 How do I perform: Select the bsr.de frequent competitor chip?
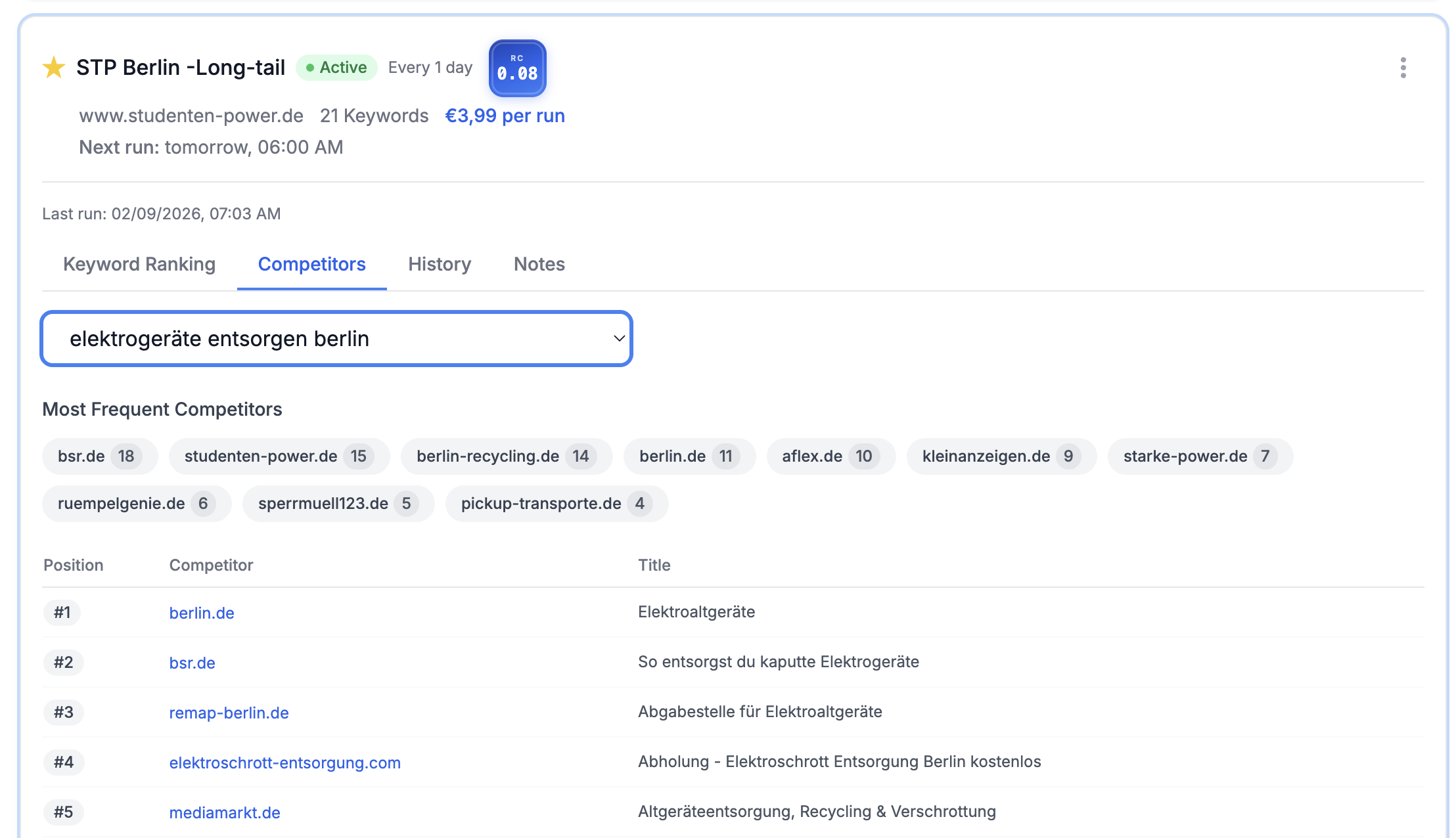coord(99,456)
